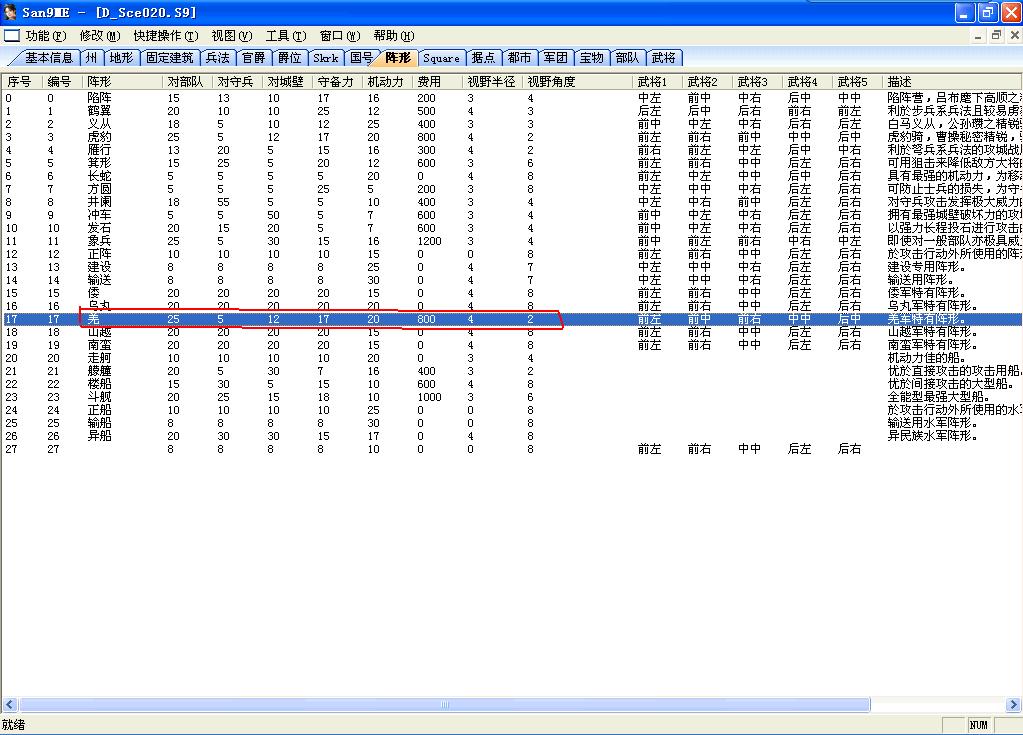Switch to the 兵法 tab
This screenshot has width=1023, height=735.
(x=217, y=58)
